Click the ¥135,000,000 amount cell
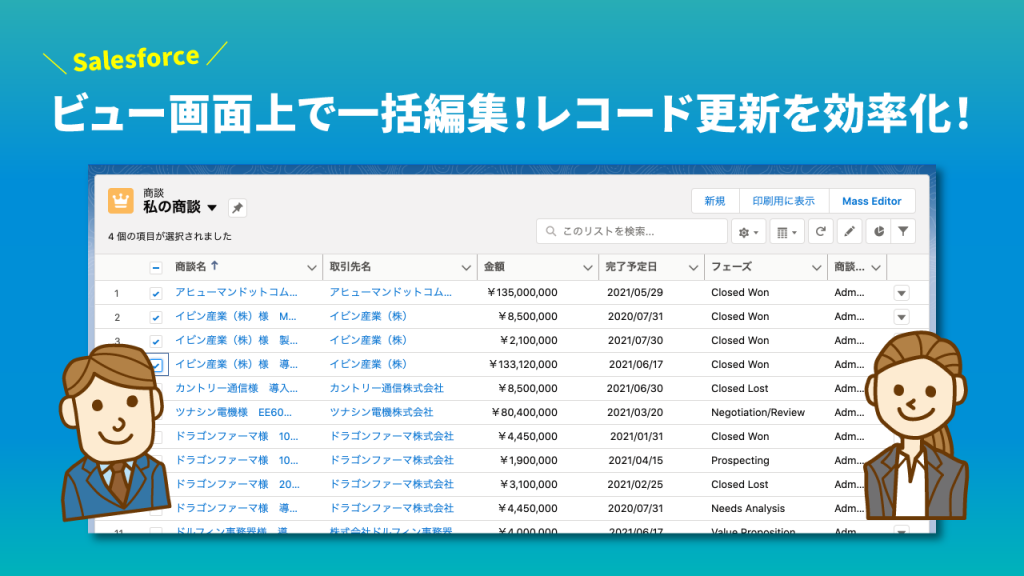1024x576 pixels. point(522,293)
